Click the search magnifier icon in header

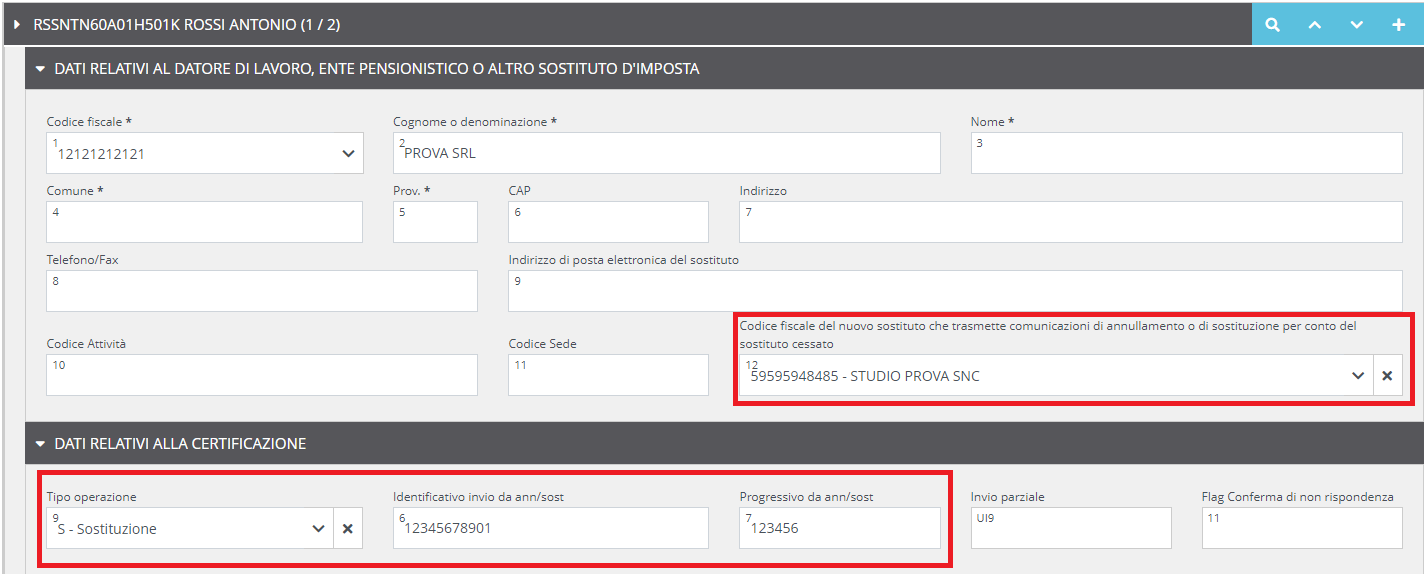(1272, 25)
